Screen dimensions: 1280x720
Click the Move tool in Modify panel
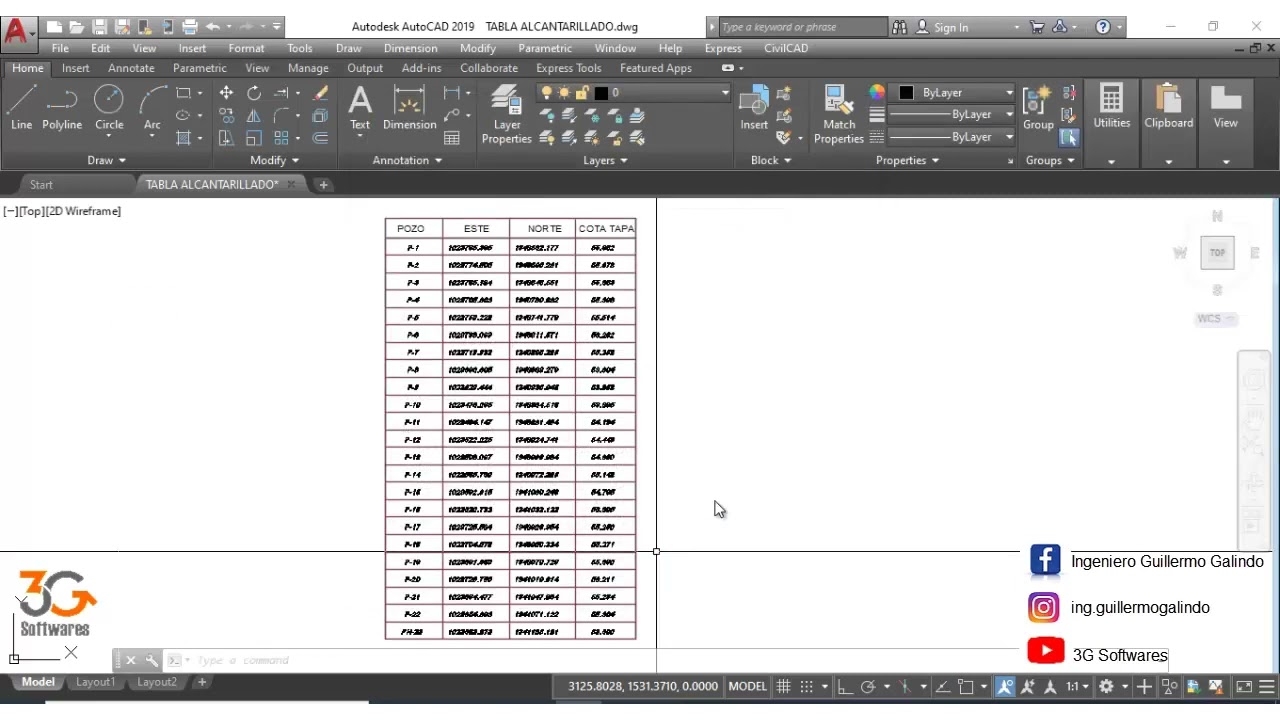[x=227, y=93]
